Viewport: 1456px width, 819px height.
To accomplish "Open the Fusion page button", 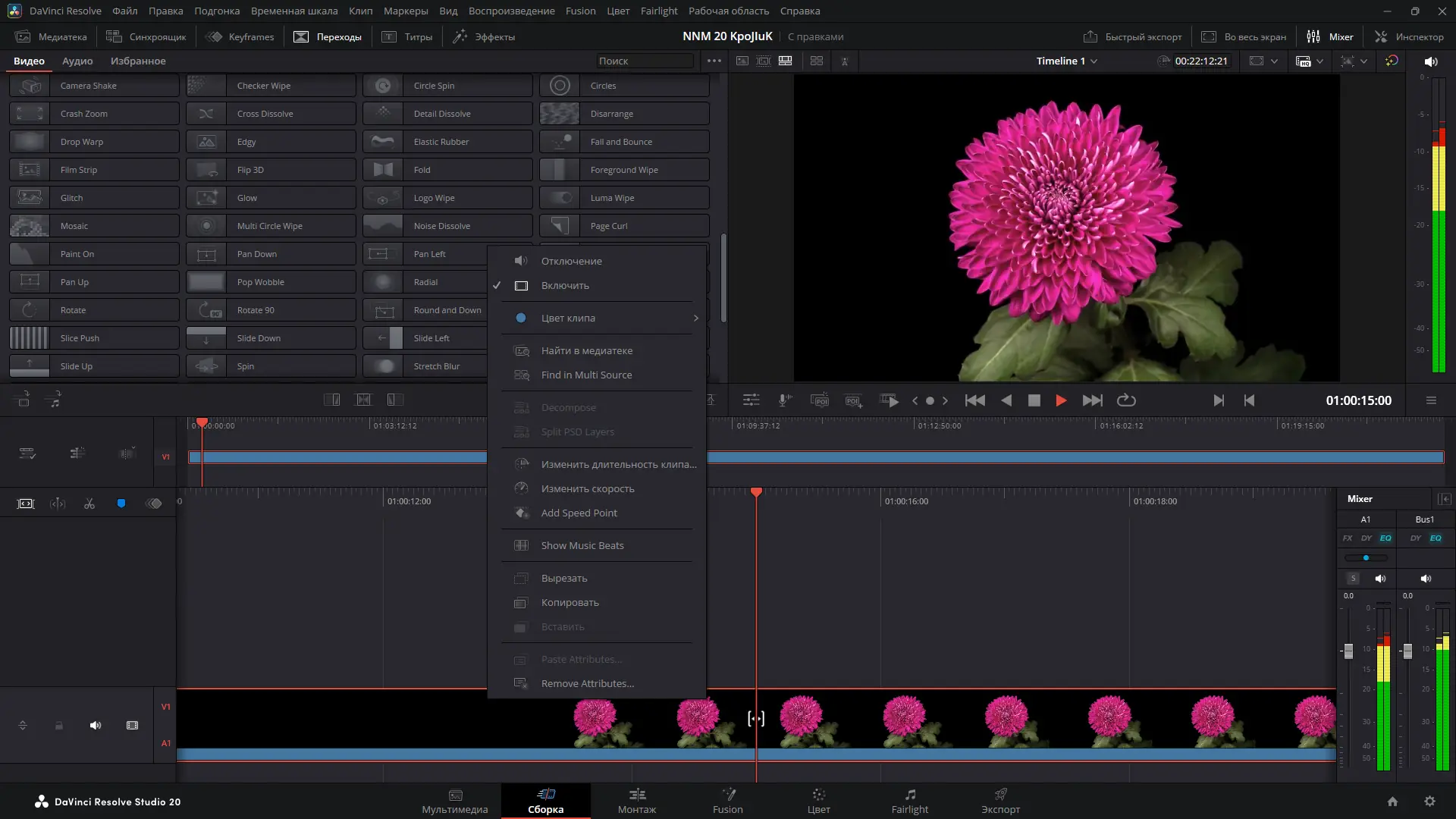I will pyautogui.click(x=727, y=800).
